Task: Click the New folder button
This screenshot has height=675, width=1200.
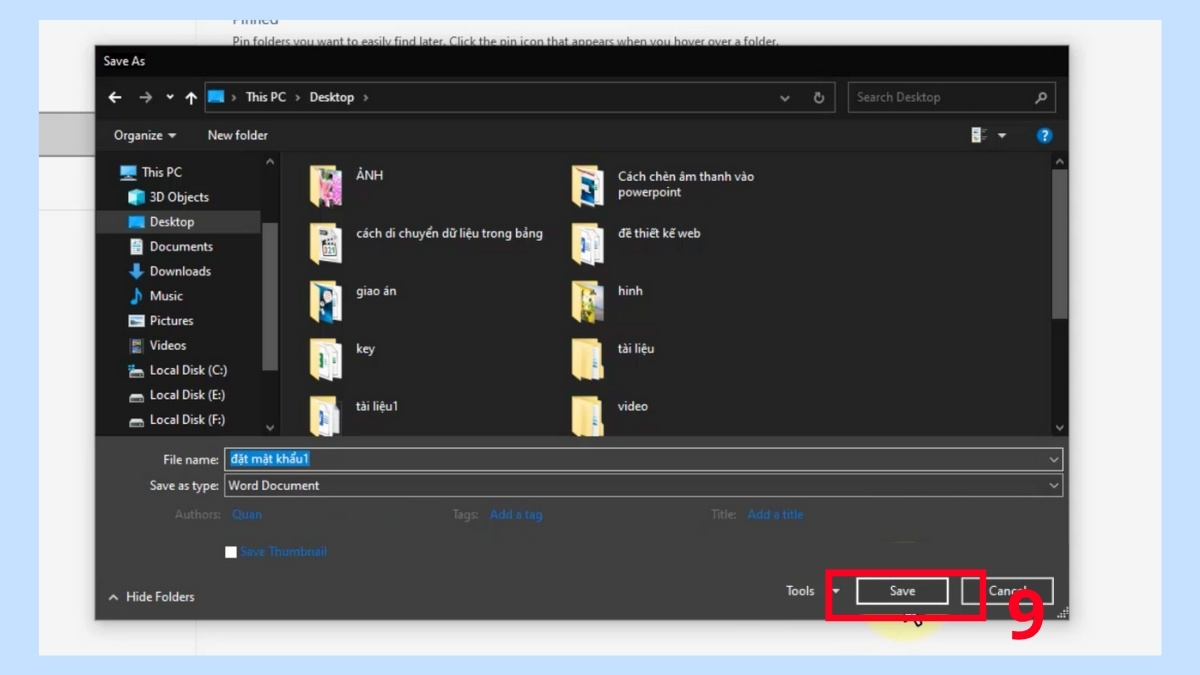Action: 237,135
